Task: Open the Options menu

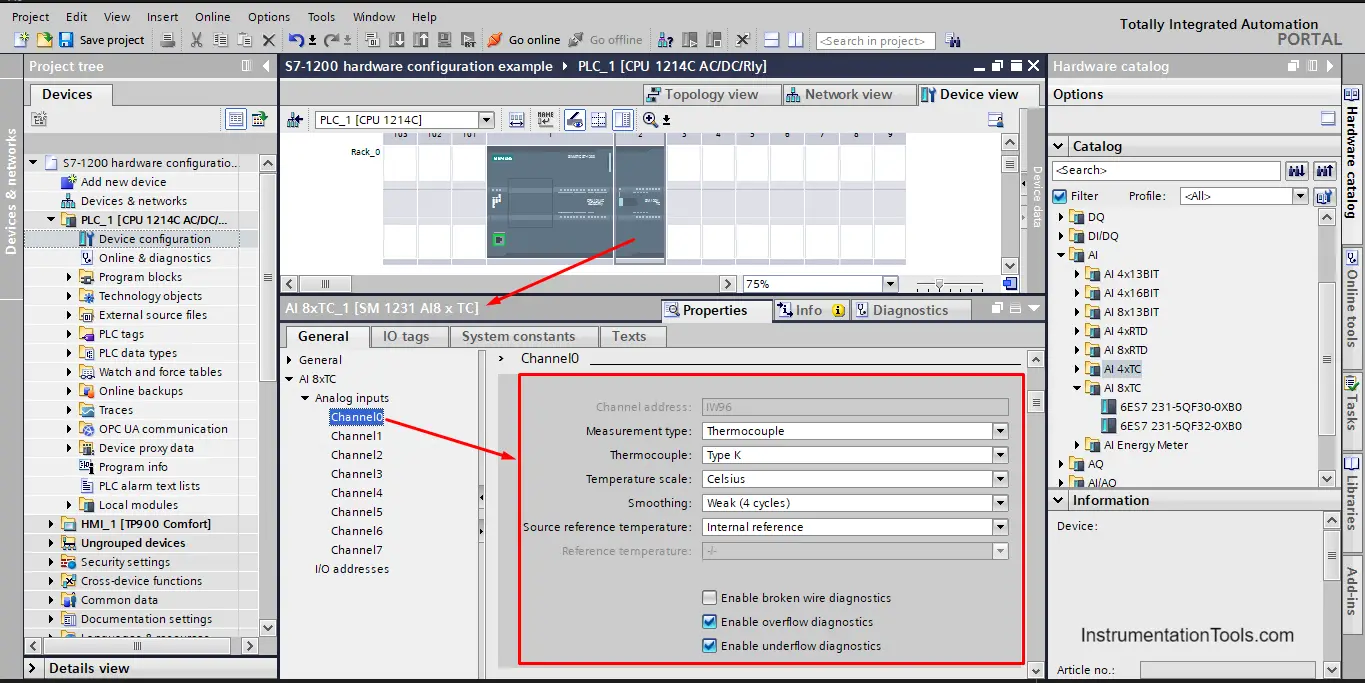Action: pyautogui.click(x=269, y=16)
